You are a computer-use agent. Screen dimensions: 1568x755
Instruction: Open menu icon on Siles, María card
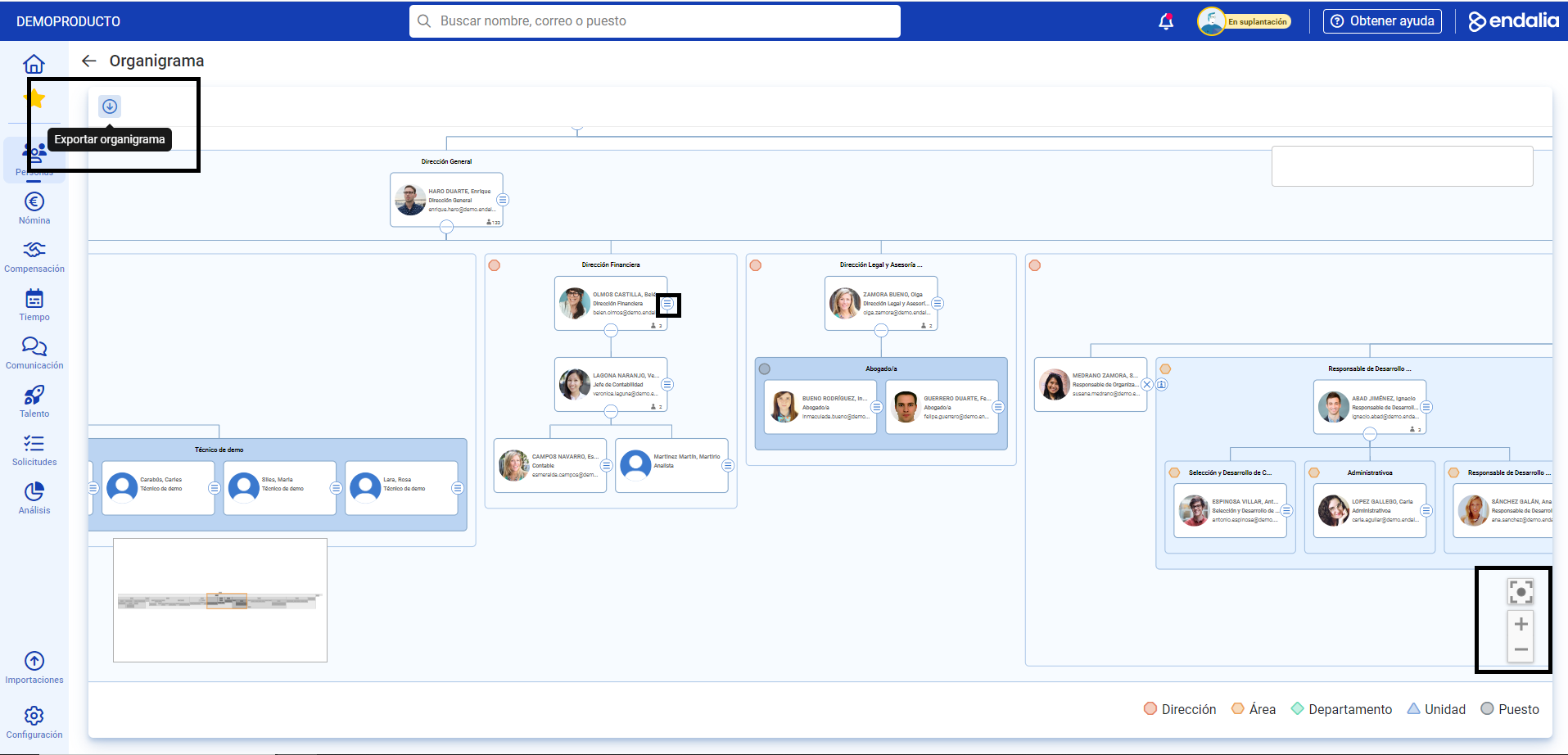coord(336,488)
